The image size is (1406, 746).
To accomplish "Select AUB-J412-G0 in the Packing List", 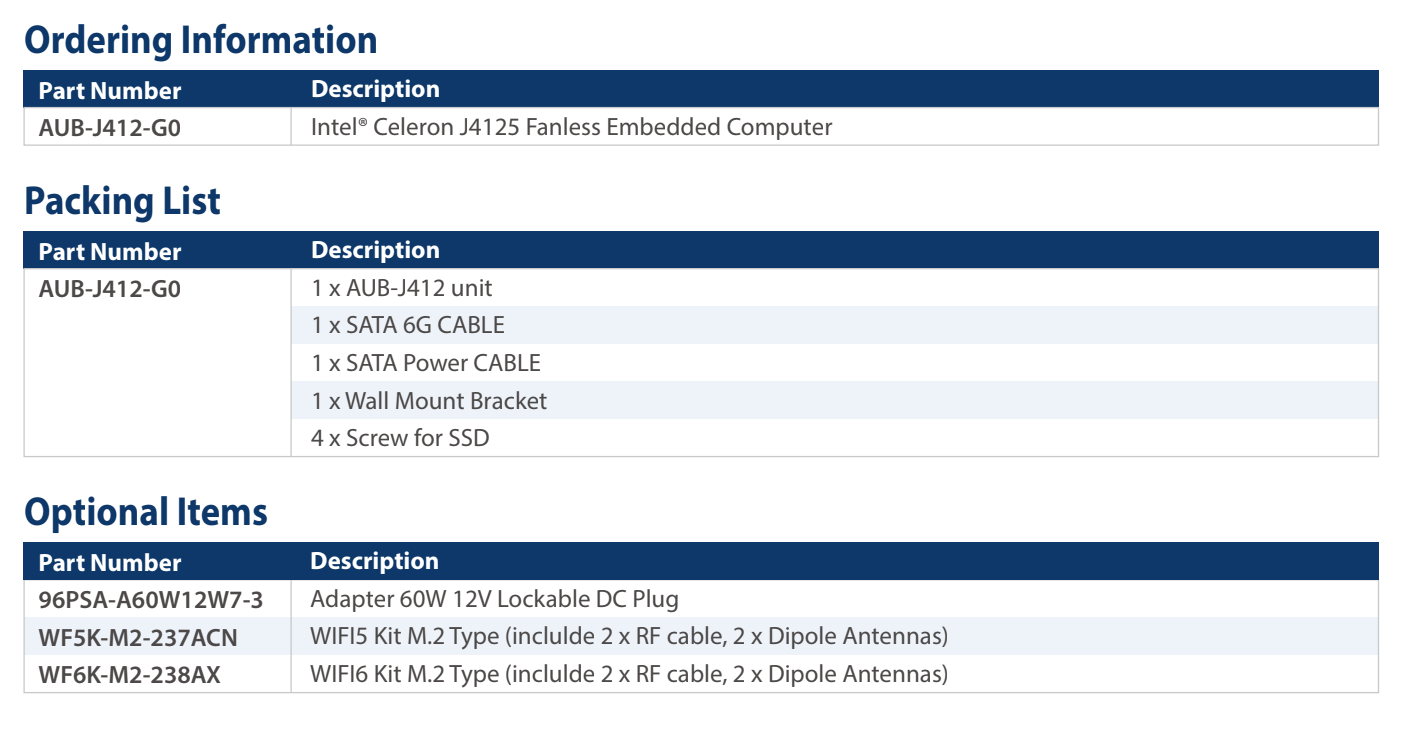I will pyautogui.click(x=110, y=289).
